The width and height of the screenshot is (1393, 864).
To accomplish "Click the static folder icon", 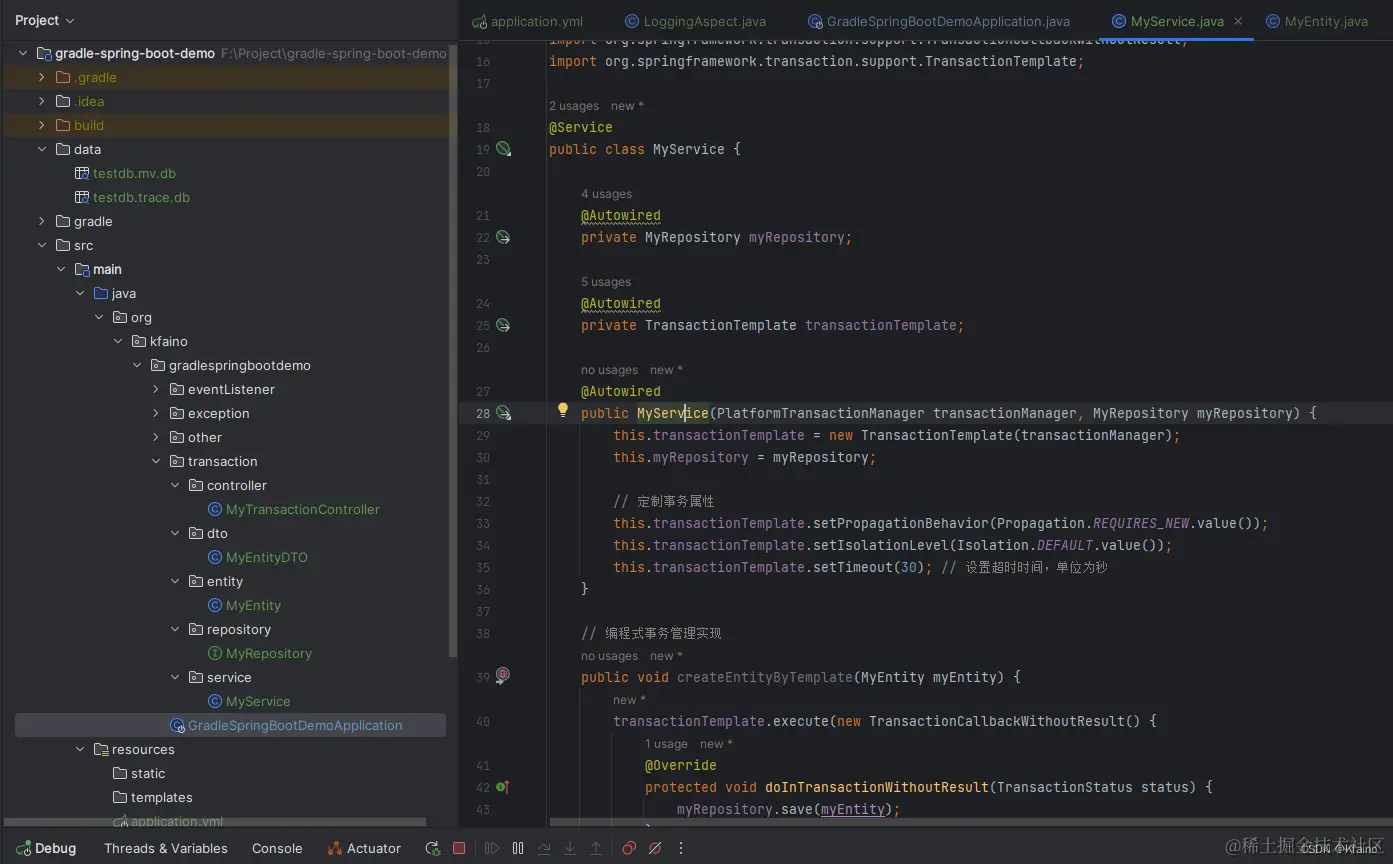I will pos(120,773).
